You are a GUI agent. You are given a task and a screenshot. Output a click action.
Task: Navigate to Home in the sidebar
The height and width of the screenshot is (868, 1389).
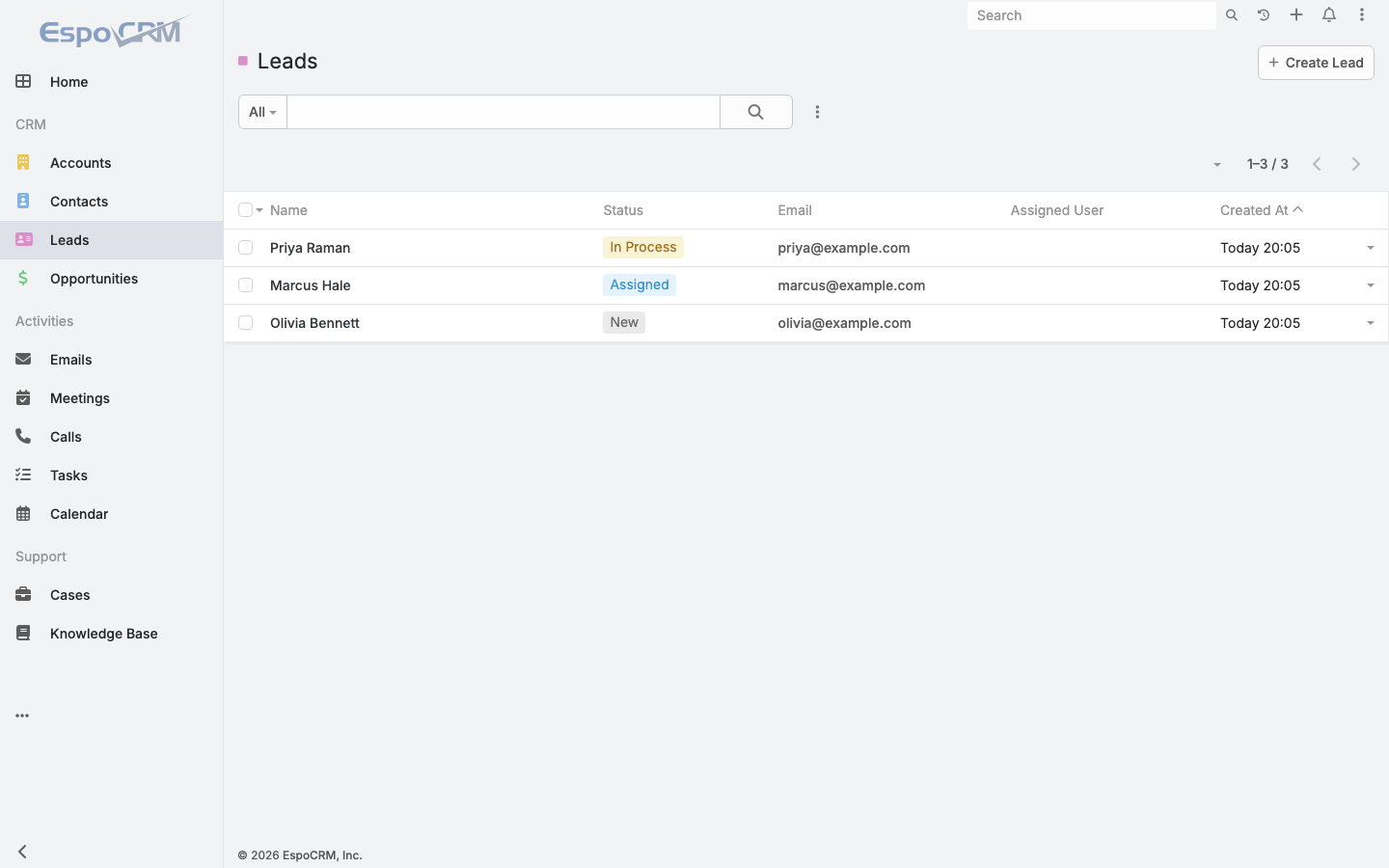pyautogui.click(x=111, y=82)
